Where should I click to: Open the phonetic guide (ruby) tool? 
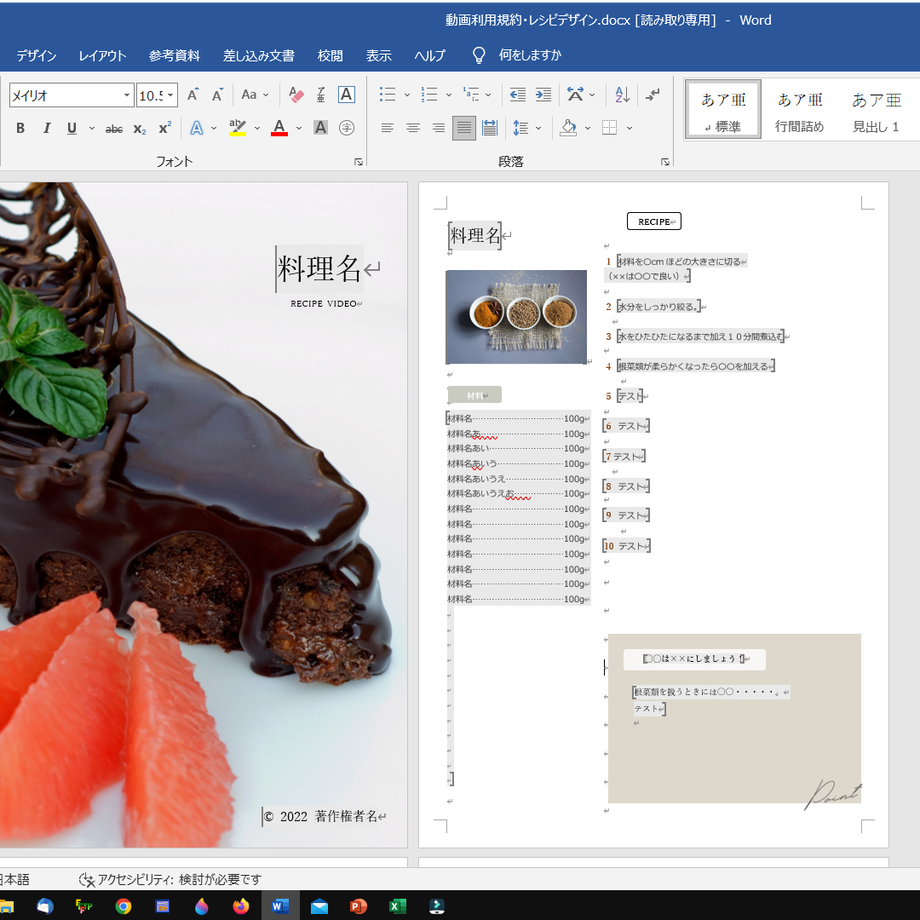(321, 94)
